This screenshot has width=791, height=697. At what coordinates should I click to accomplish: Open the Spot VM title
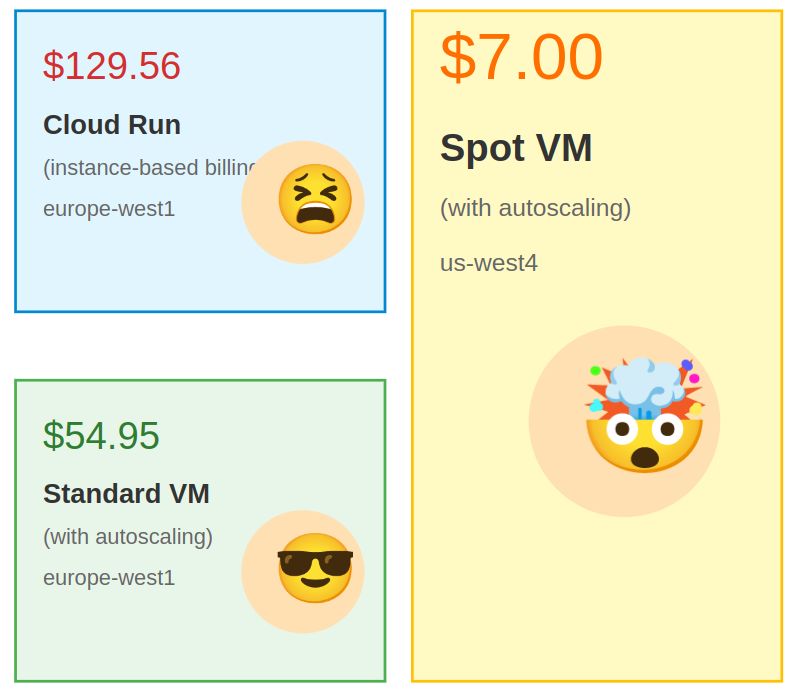tap(516, 148)
